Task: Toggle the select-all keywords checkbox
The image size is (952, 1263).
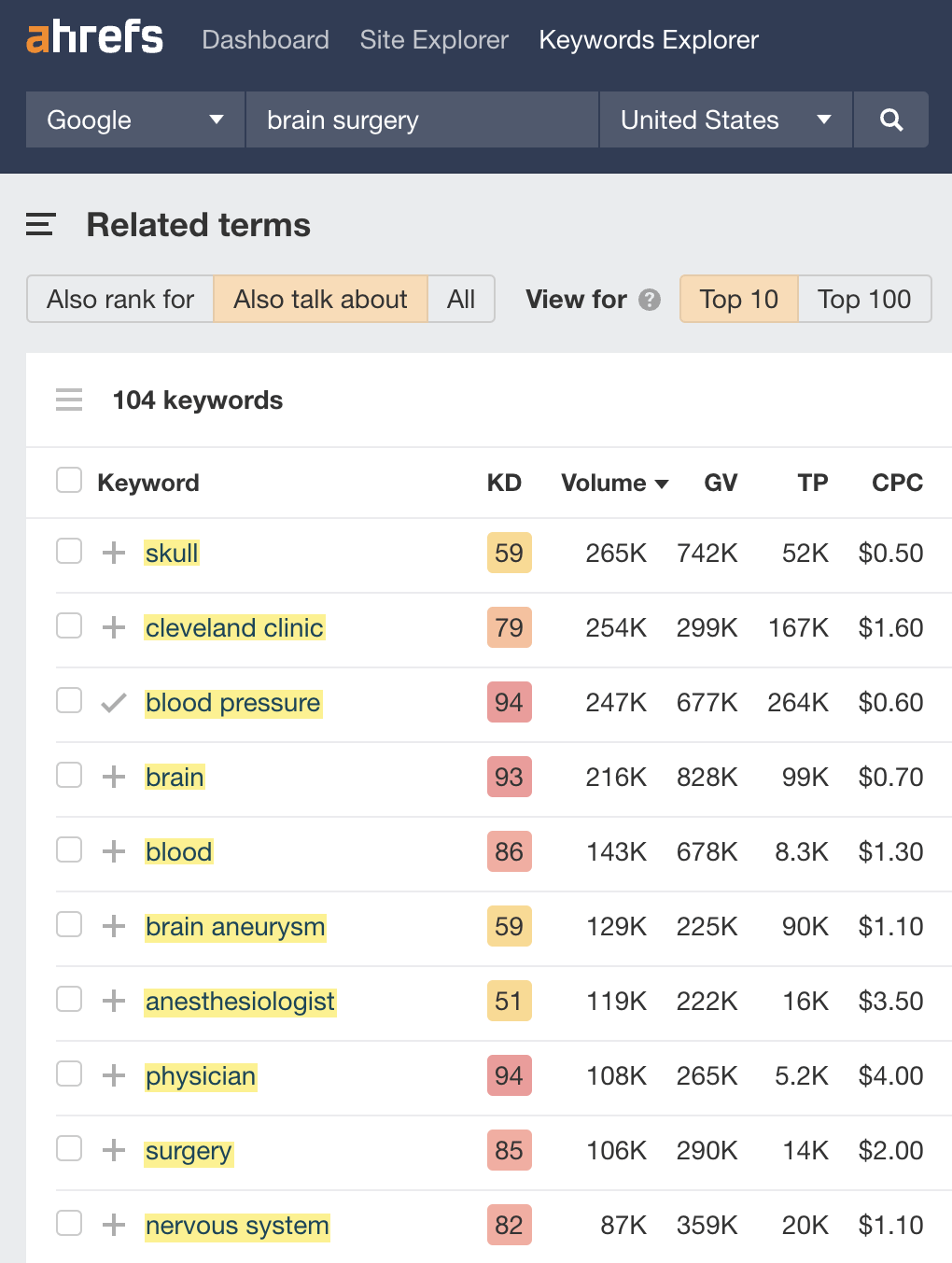Action: 69,479
